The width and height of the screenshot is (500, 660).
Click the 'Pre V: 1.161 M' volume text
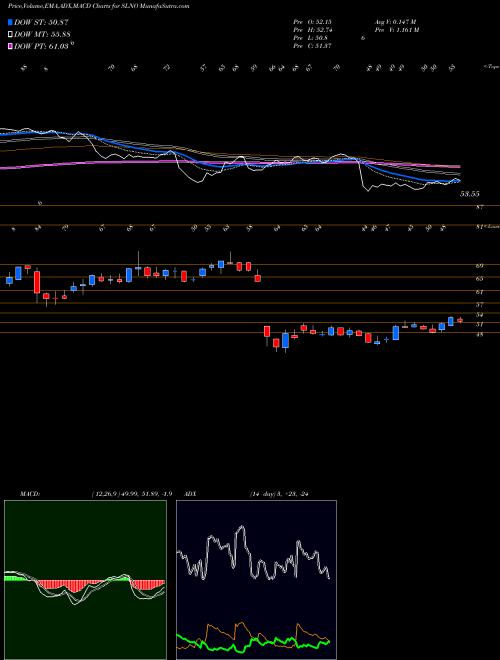396,30
